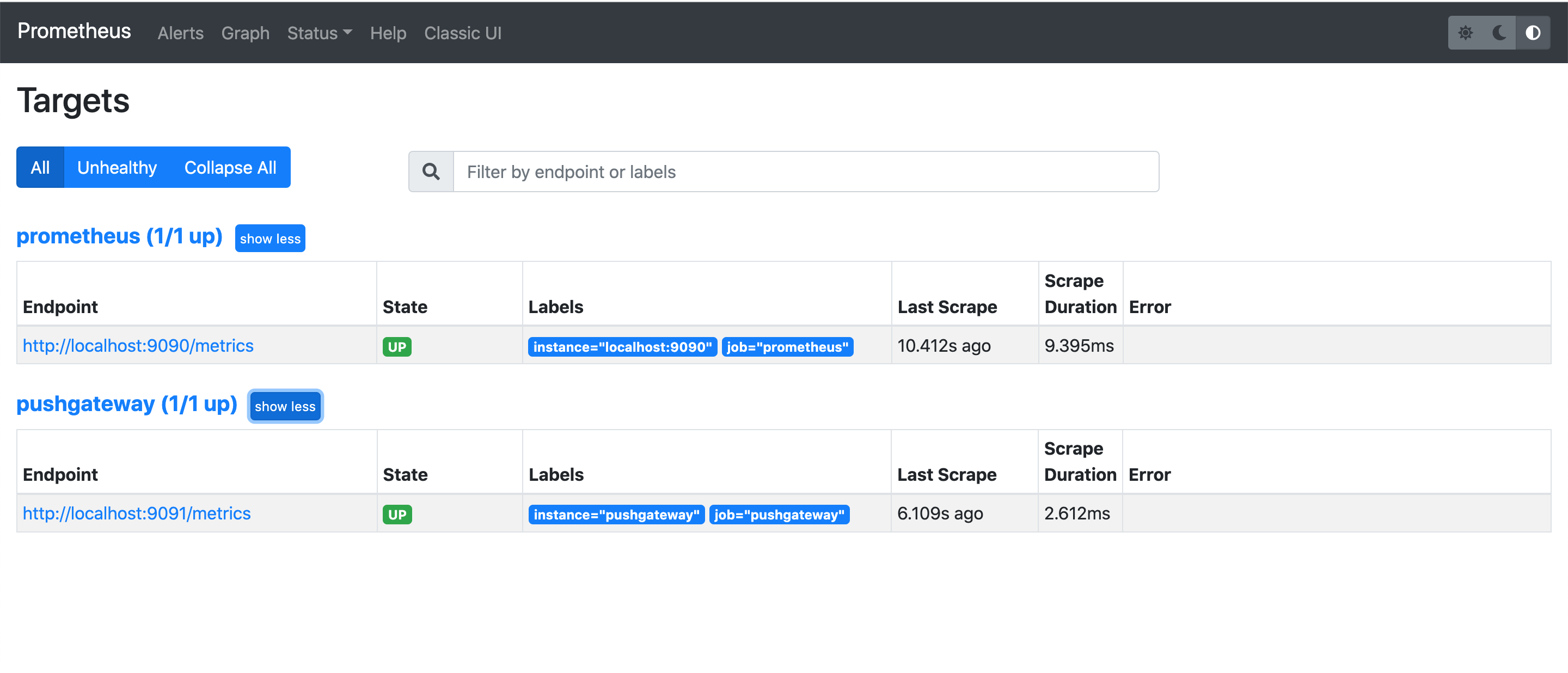The width and height of the screenshot is (1568, 673).
Task: Click the instance="localhost:9090" label
Action: (x=623, y=347)
